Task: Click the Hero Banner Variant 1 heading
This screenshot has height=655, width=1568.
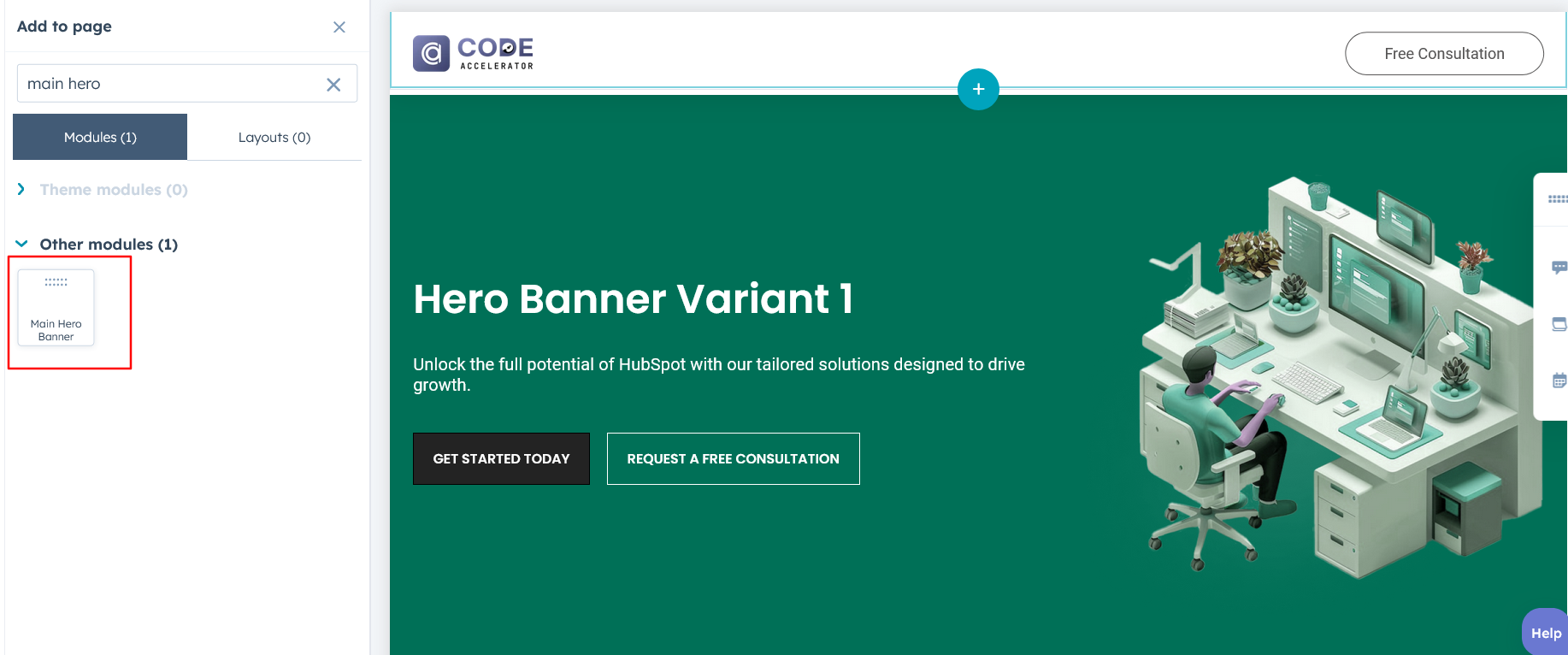Action: 633,299
